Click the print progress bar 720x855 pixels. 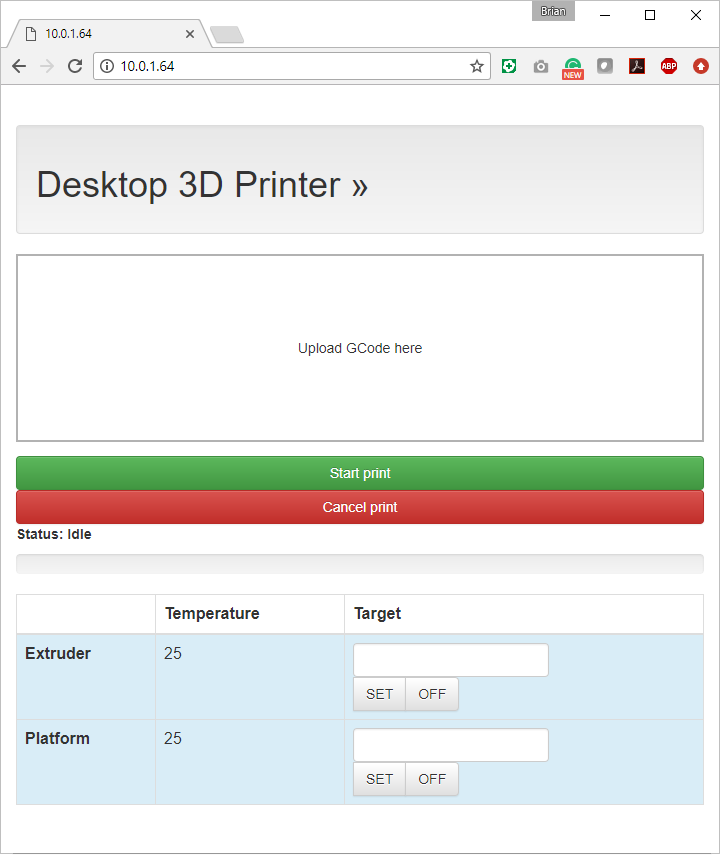360,564
